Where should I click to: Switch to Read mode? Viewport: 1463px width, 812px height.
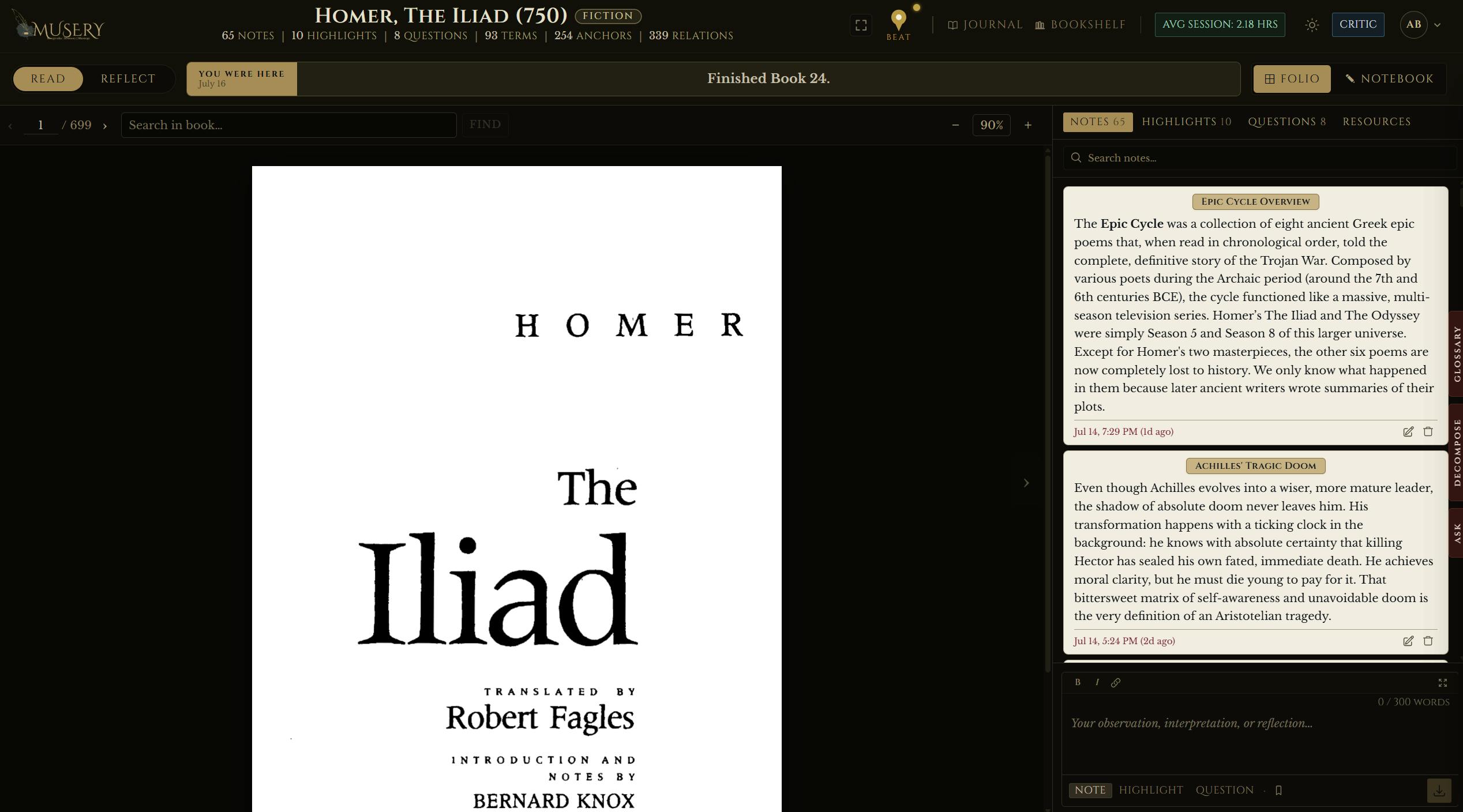pos(48,78)
